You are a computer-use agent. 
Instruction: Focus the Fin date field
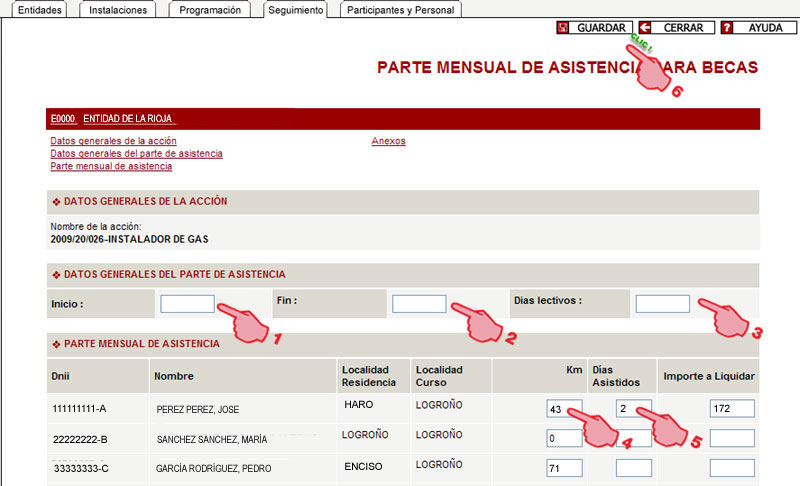click(419, 304)
